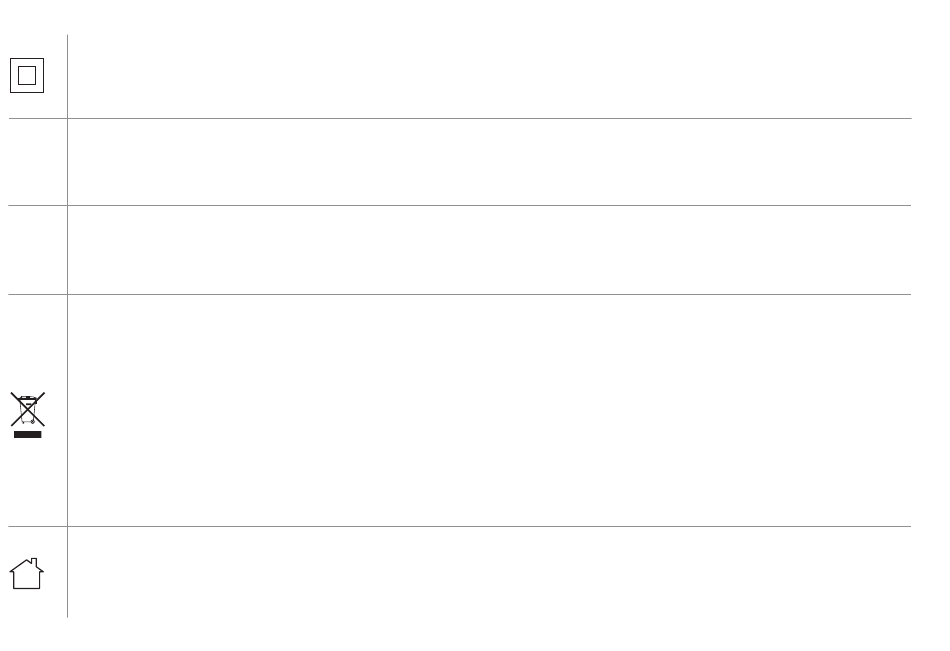The width and height of the screenshot is (950, 651).
Task: Click the column divider line beside the house symbol
Action: click(67, 572)
